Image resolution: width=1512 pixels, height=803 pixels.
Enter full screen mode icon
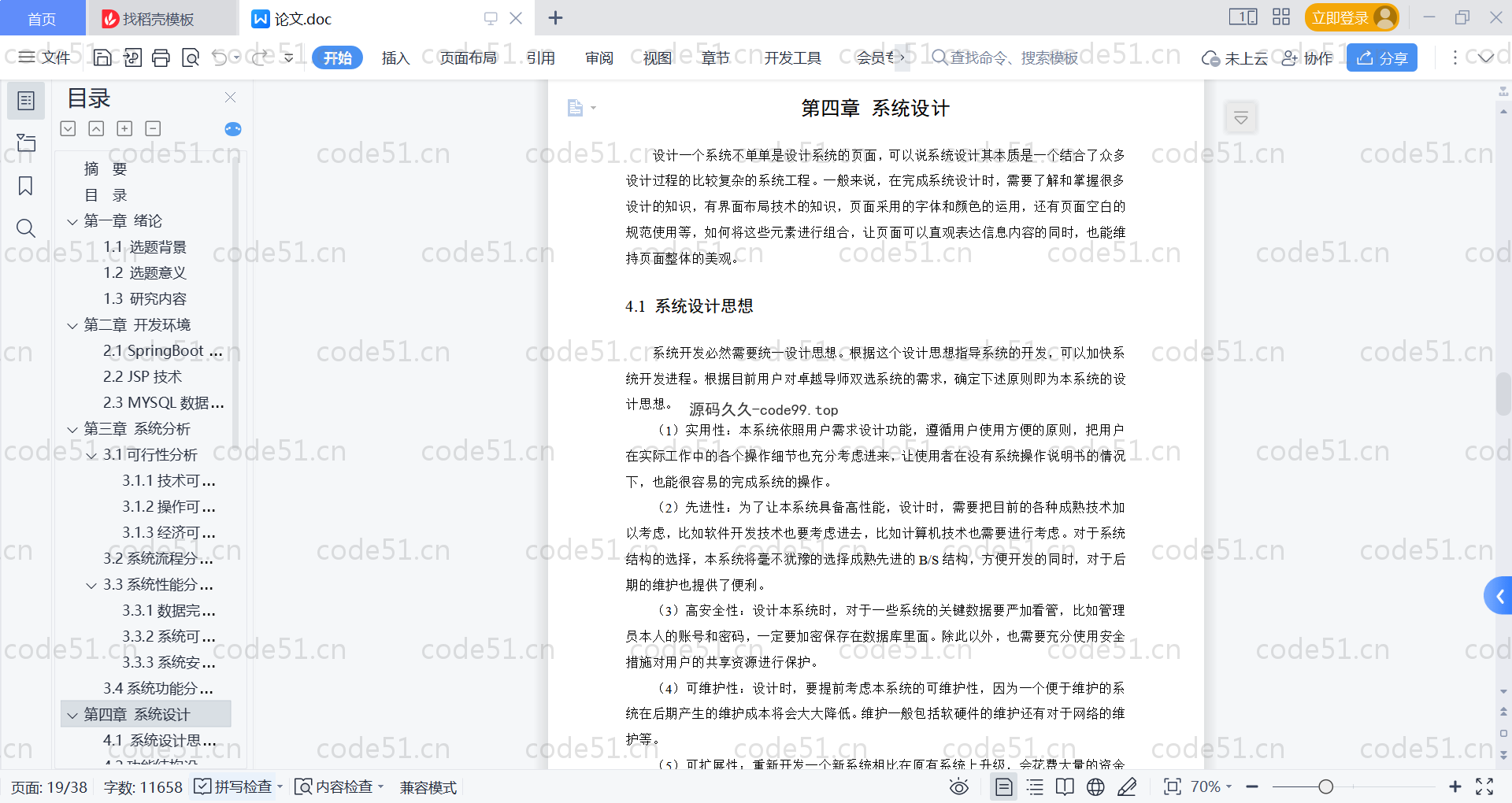1484,786
